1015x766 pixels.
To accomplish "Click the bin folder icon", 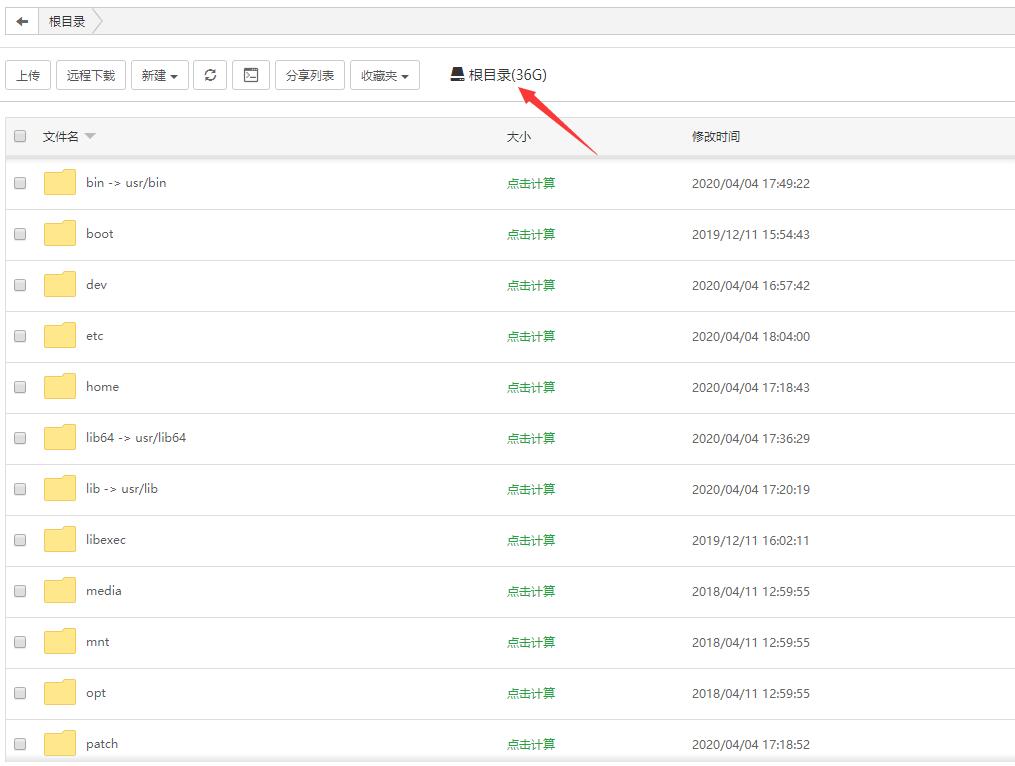I will click(60, 183).
